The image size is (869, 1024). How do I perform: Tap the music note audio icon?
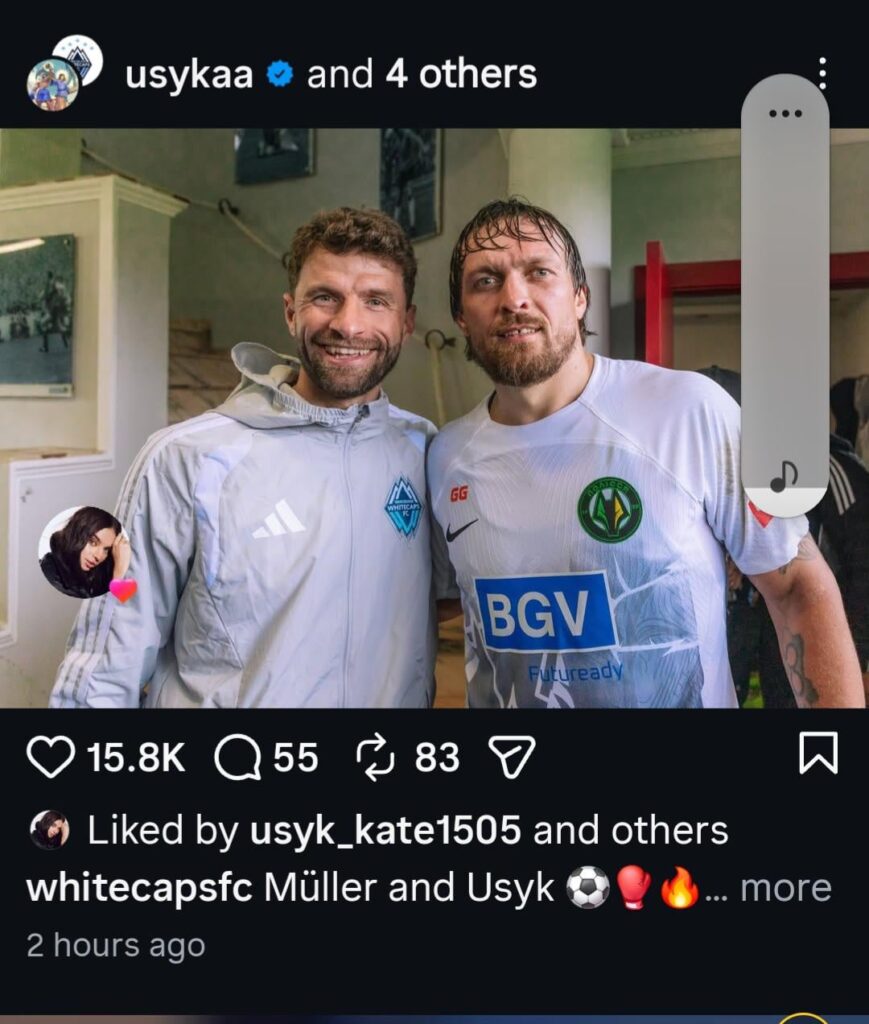click(784, 477)
